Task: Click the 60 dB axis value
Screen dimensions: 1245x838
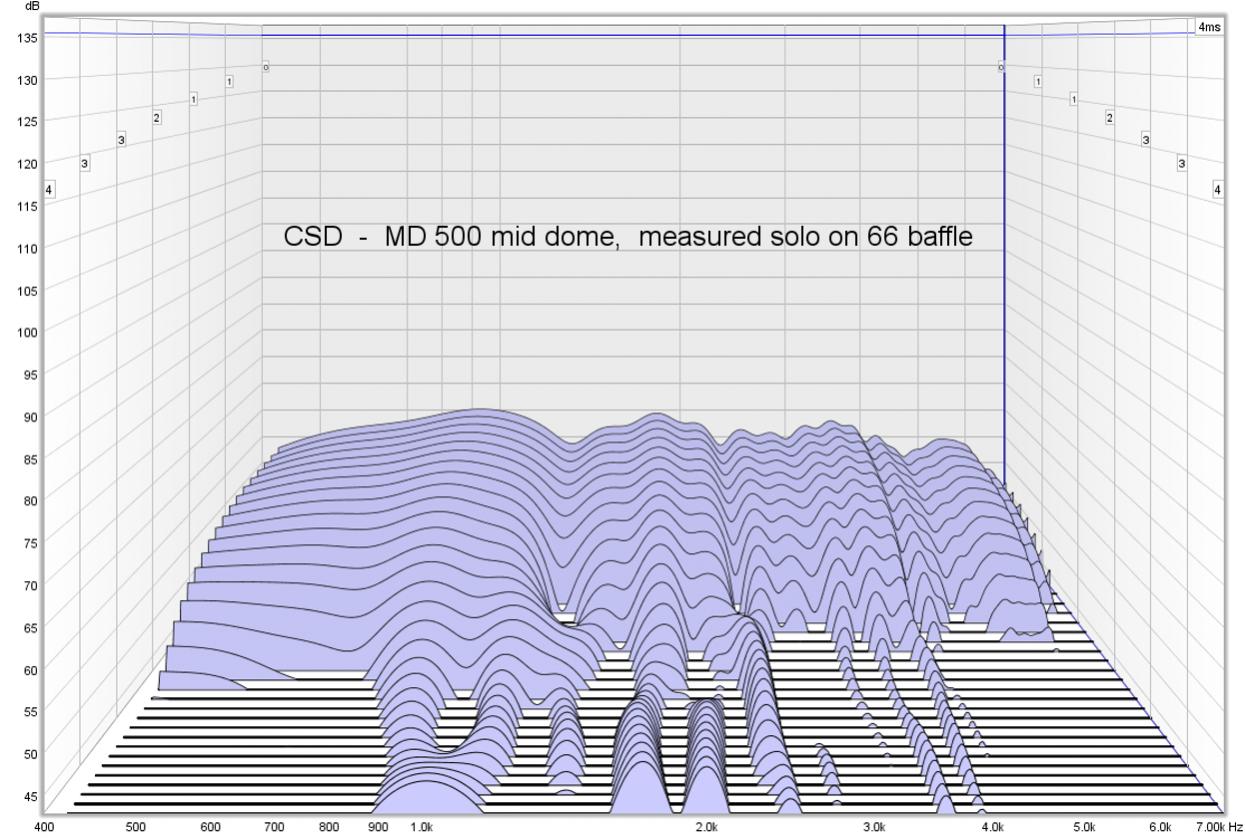Action: [x=31, y=670]
